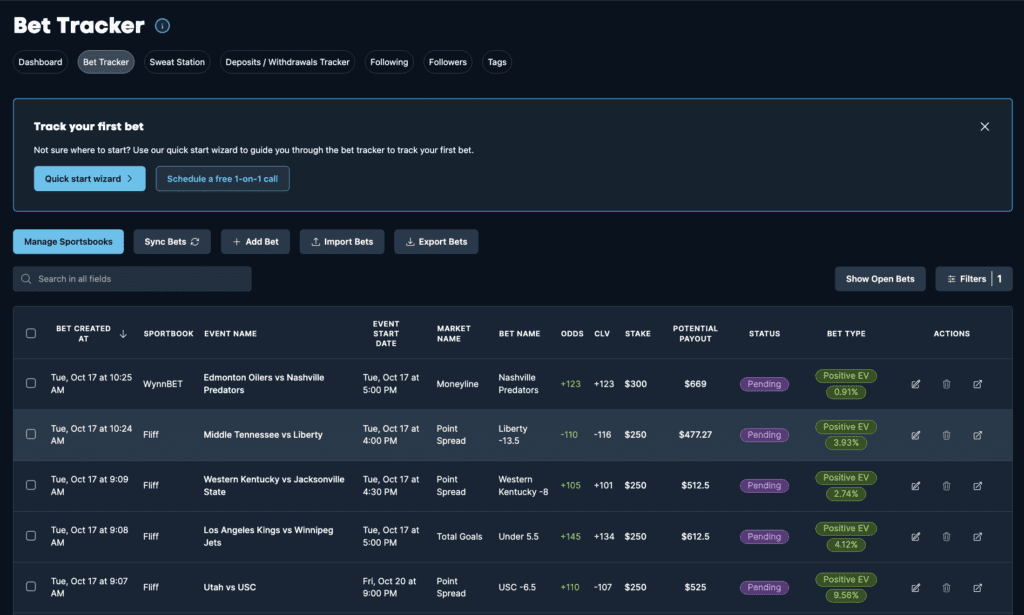
Task: Click the info icon beside Bet Tracker title
Action: click(163, 26)
